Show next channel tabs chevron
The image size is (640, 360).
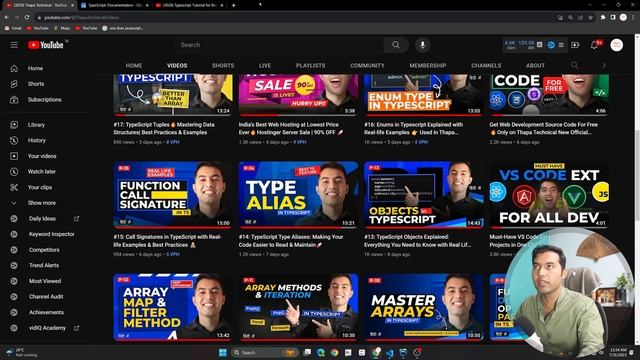tap(604, 65)
